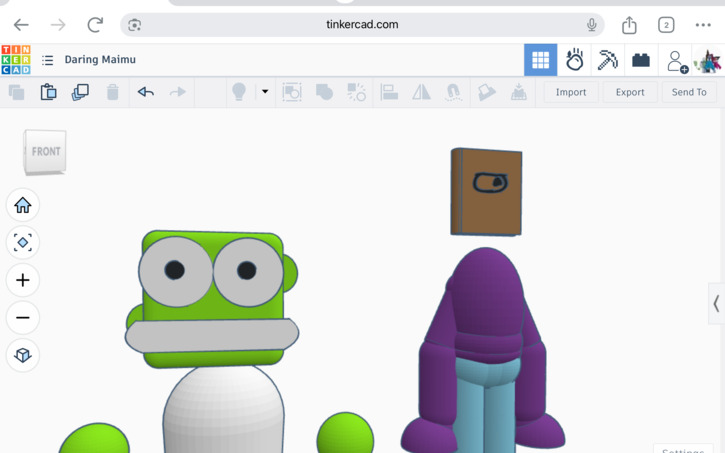725x453 pixels.
Task: Toggle the orthographic perspective view cube icon
Action: [23, 355]
